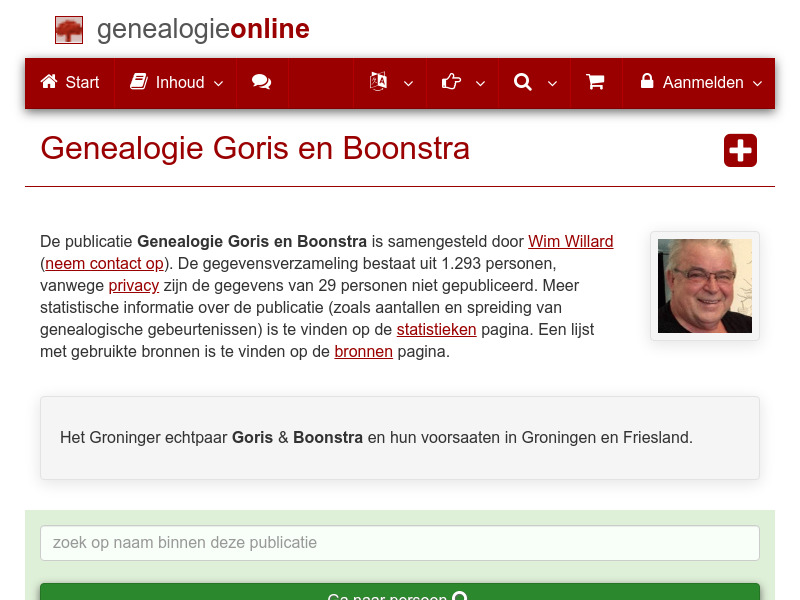This screenshot has width=800, height=600.
Task: Open the privacy link
Action: (134, 285)
